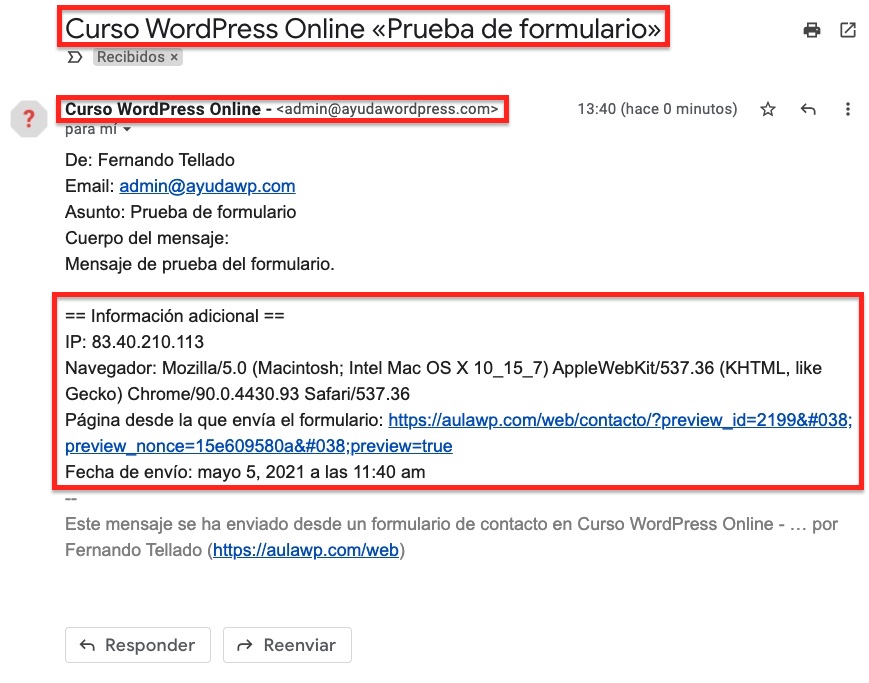Screen dimensions: 869x683
Task: Open the https://aulawp.com/web link
Action: (305, 550)
